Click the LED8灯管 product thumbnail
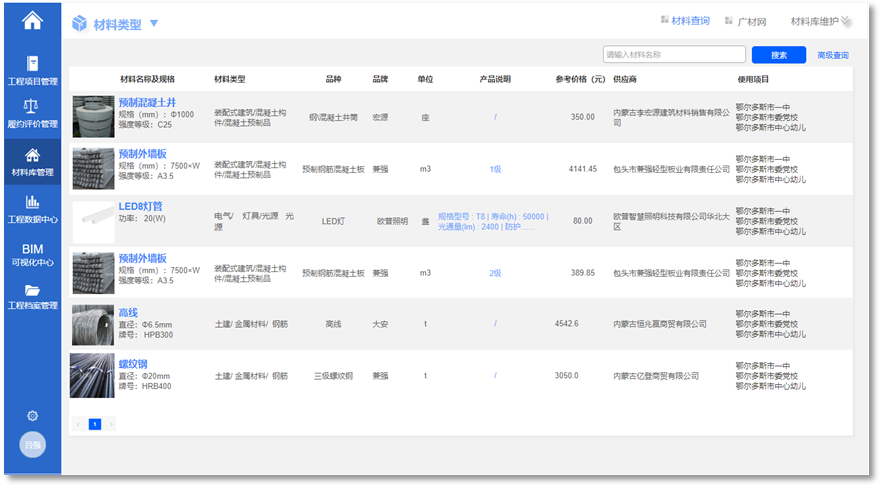 coord(93,221)
